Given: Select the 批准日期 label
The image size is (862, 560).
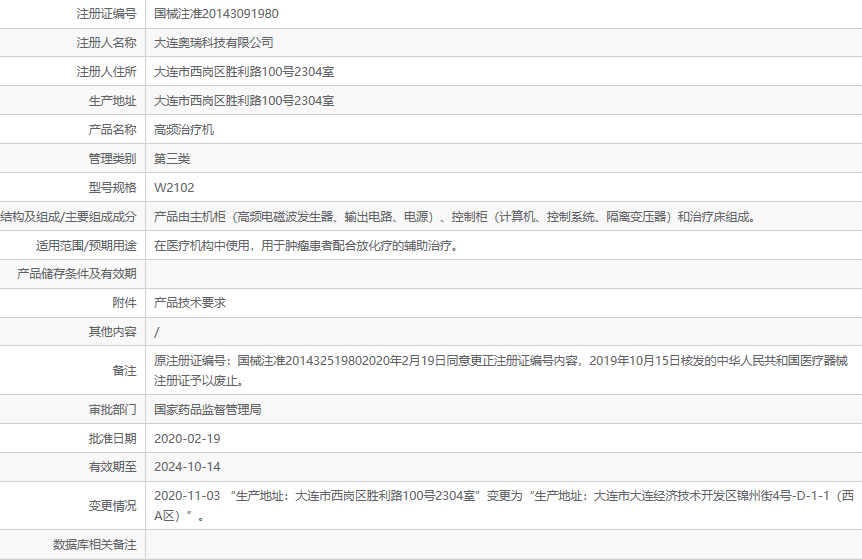Looking at the screenshot, I should click(112, 439).
